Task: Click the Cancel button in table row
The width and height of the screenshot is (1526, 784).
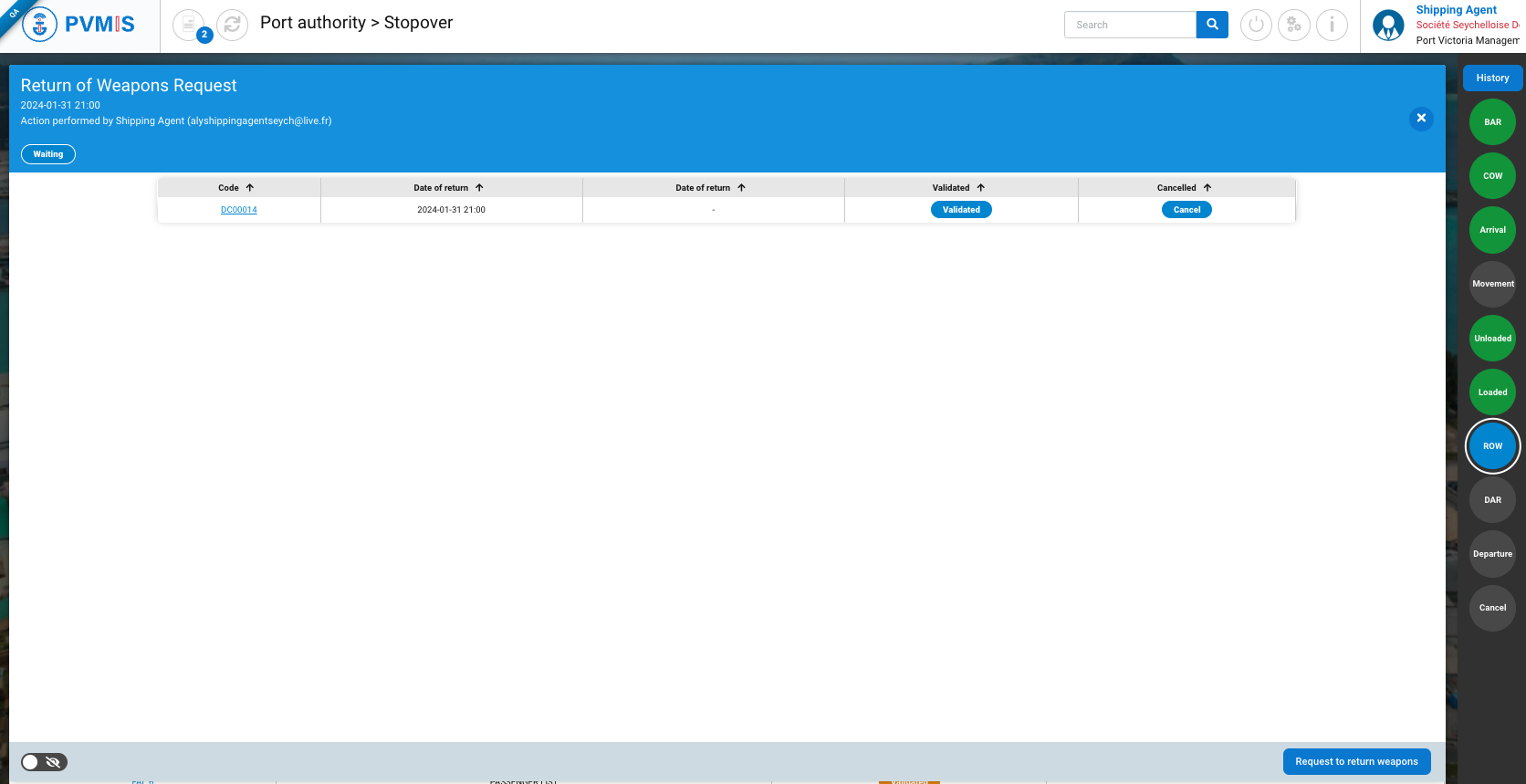Action: [x=1186, y=210]
